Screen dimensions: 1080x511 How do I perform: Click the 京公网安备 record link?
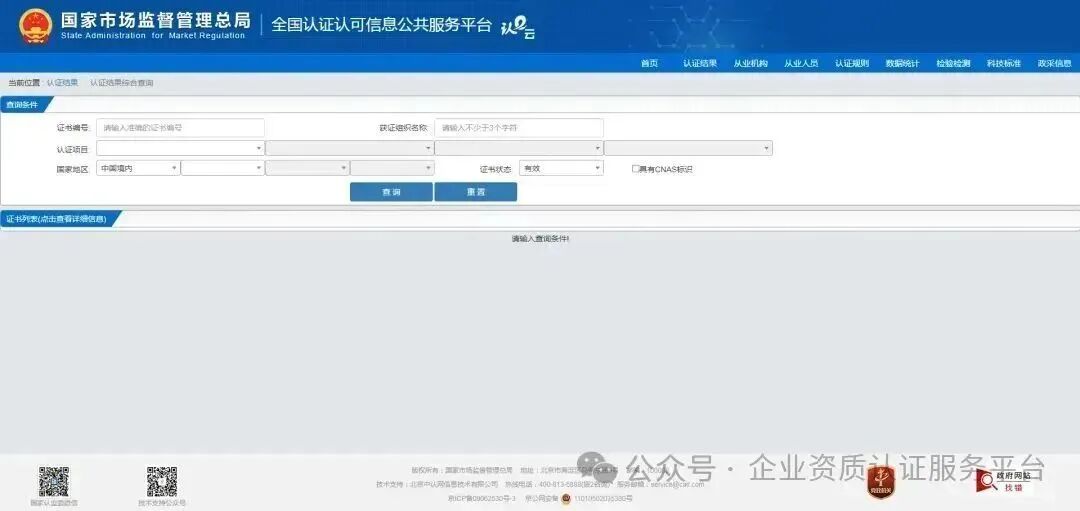click(579, 498)
